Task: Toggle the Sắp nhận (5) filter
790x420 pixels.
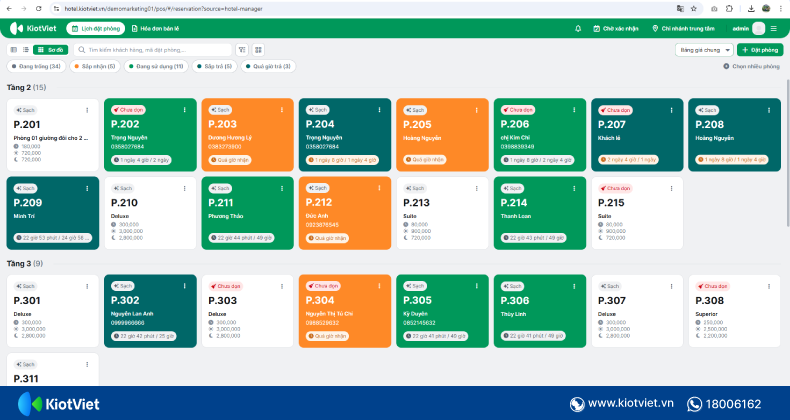Action: (x=95, y=66)
